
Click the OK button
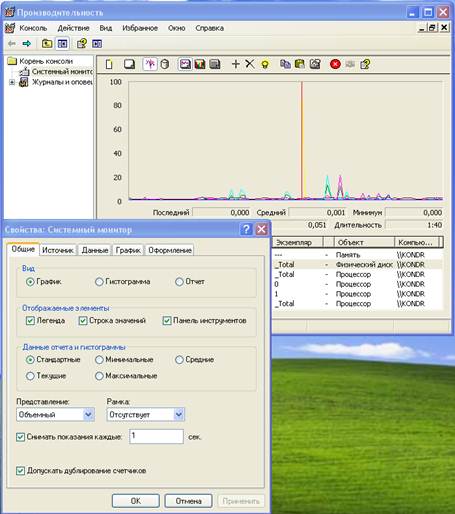(136, 501)
